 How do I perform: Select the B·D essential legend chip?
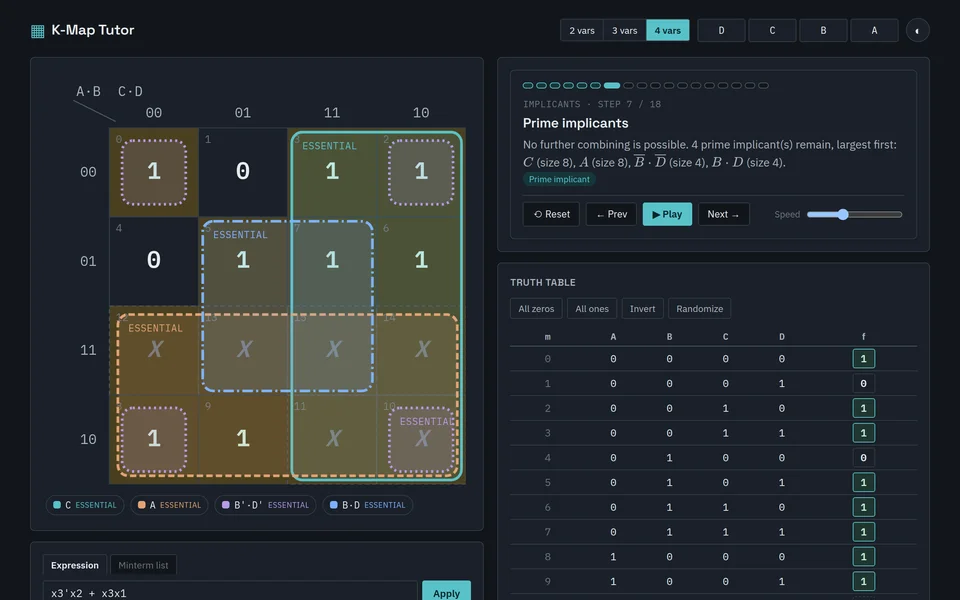[x=367, y=505]
